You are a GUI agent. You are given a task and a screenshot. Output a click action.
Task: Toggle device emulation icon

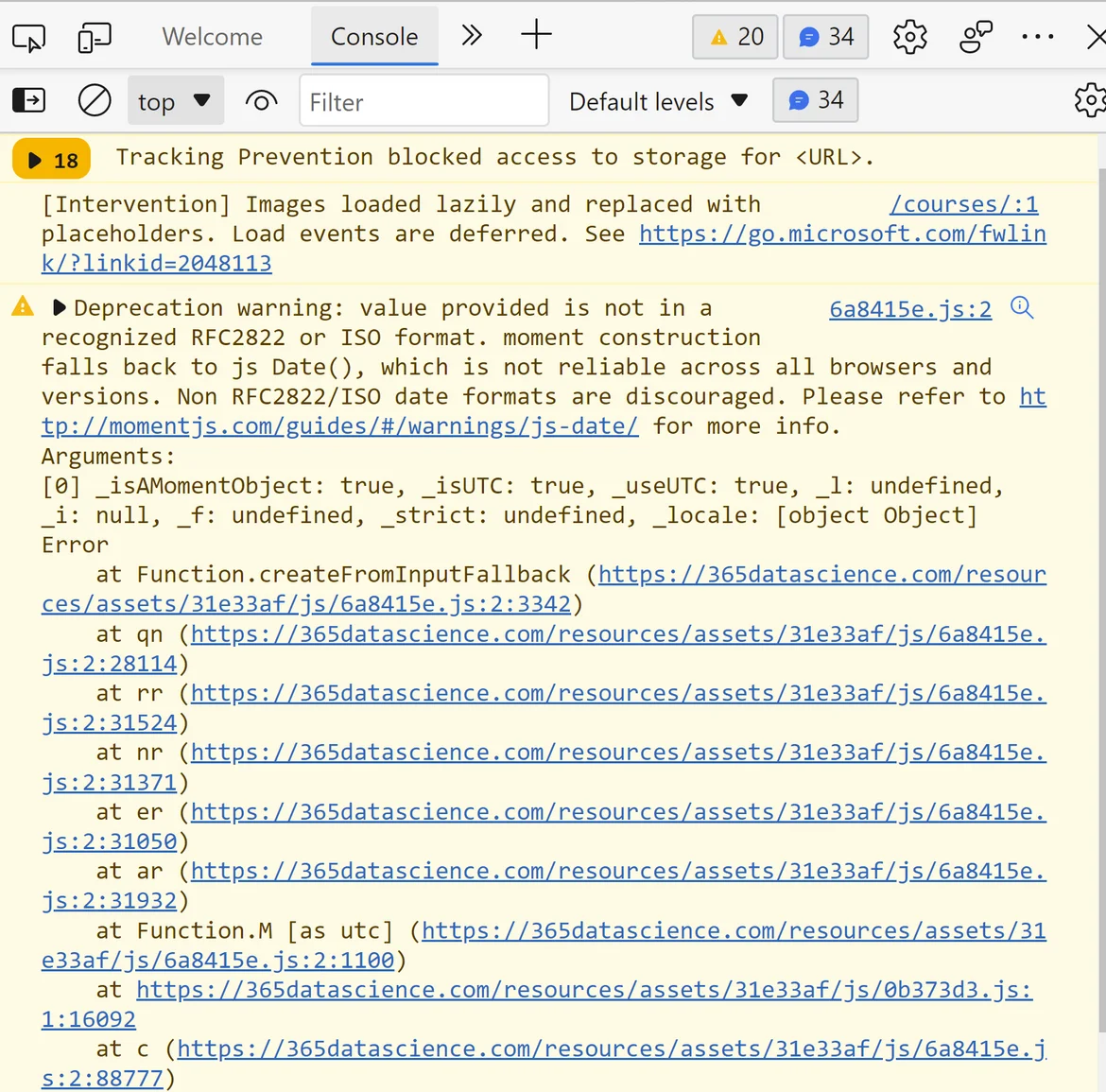[94, 38]
